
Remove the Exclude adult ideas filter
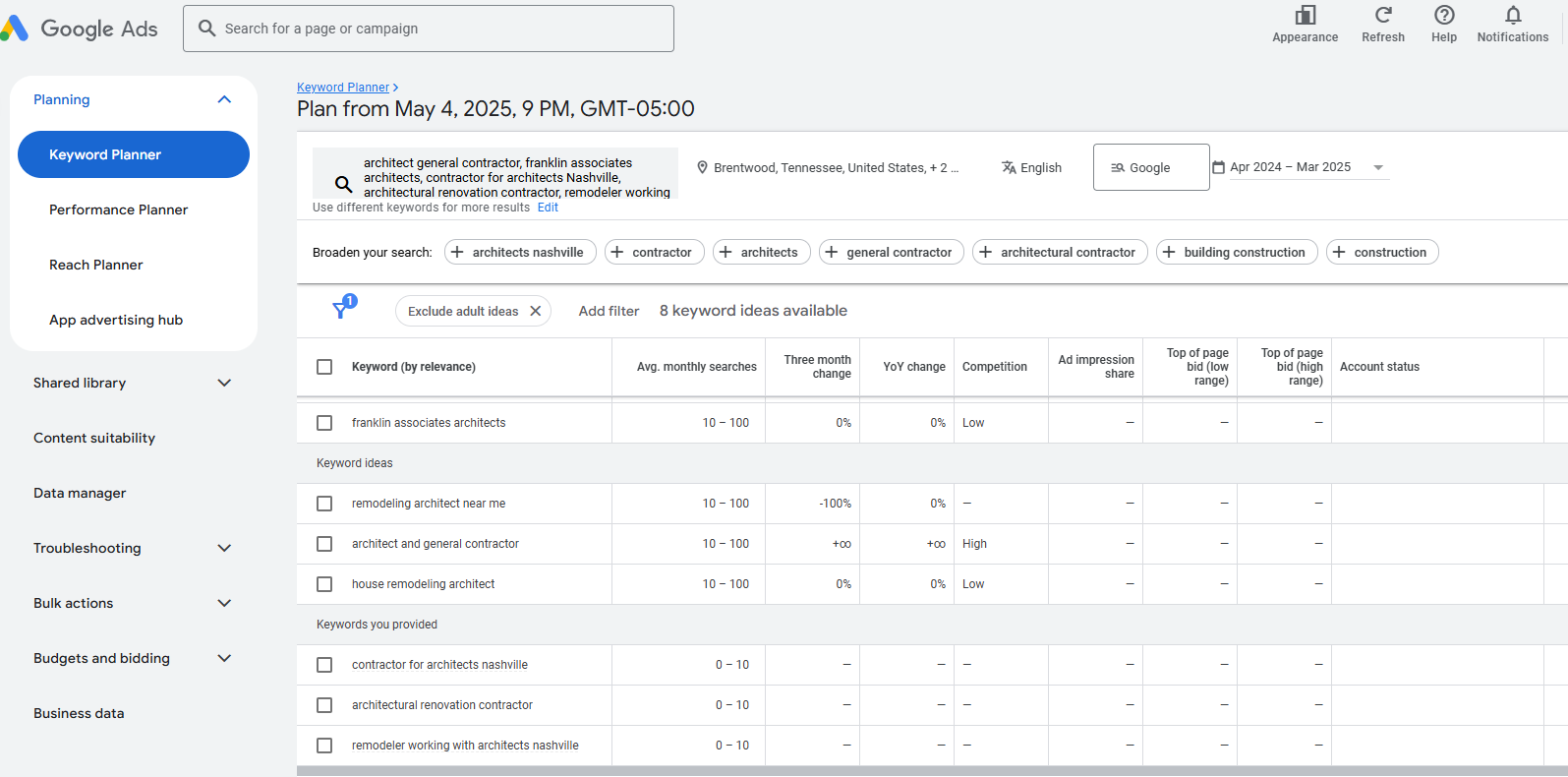pyautogui.click(x=536, y=311)
